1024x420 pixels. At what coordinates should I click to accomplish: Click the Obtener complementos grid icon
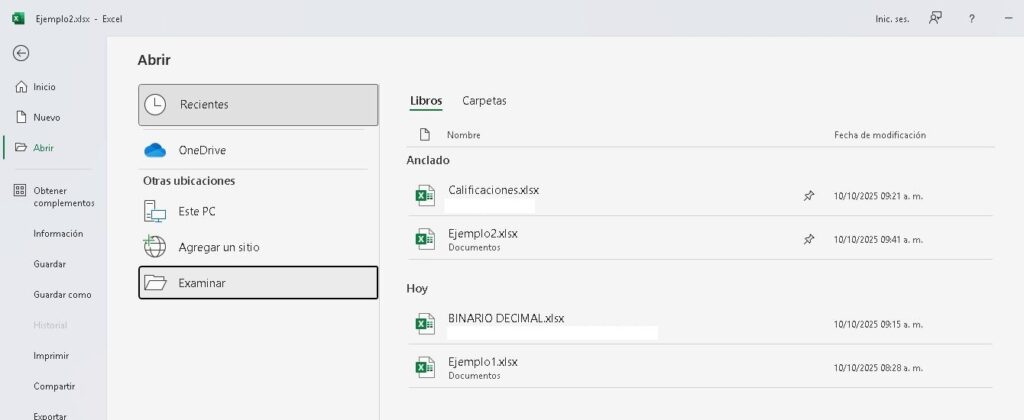pos(20,191)
